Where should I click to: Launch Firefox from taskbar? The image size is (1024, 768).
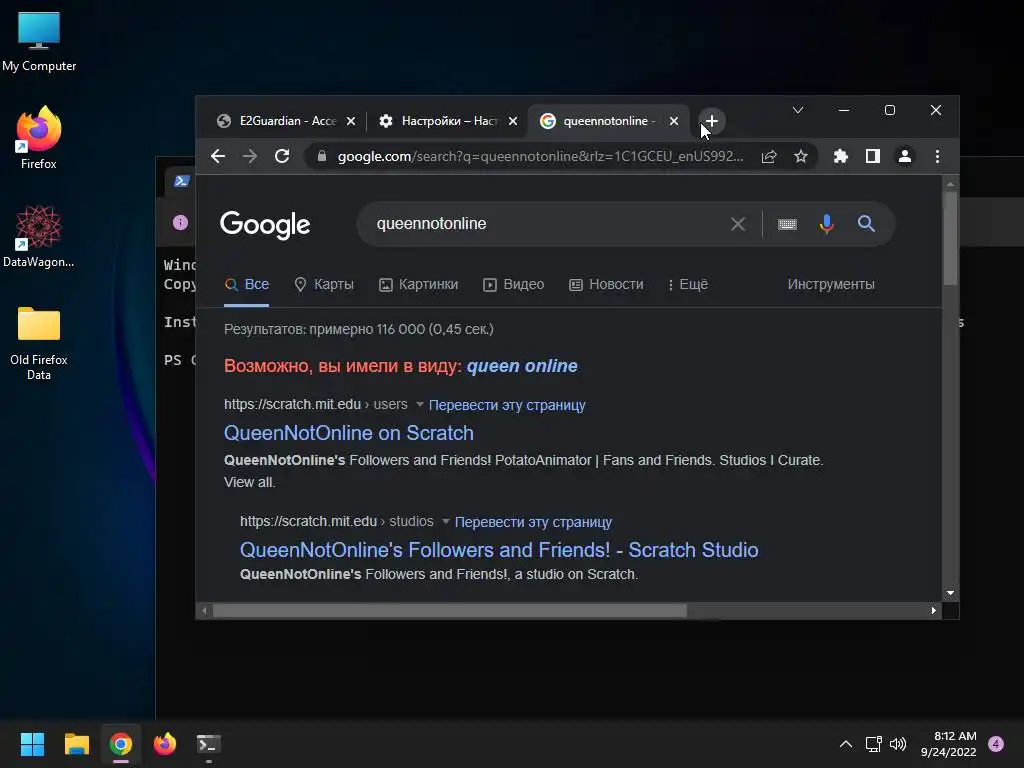click(x=165, y=744)
